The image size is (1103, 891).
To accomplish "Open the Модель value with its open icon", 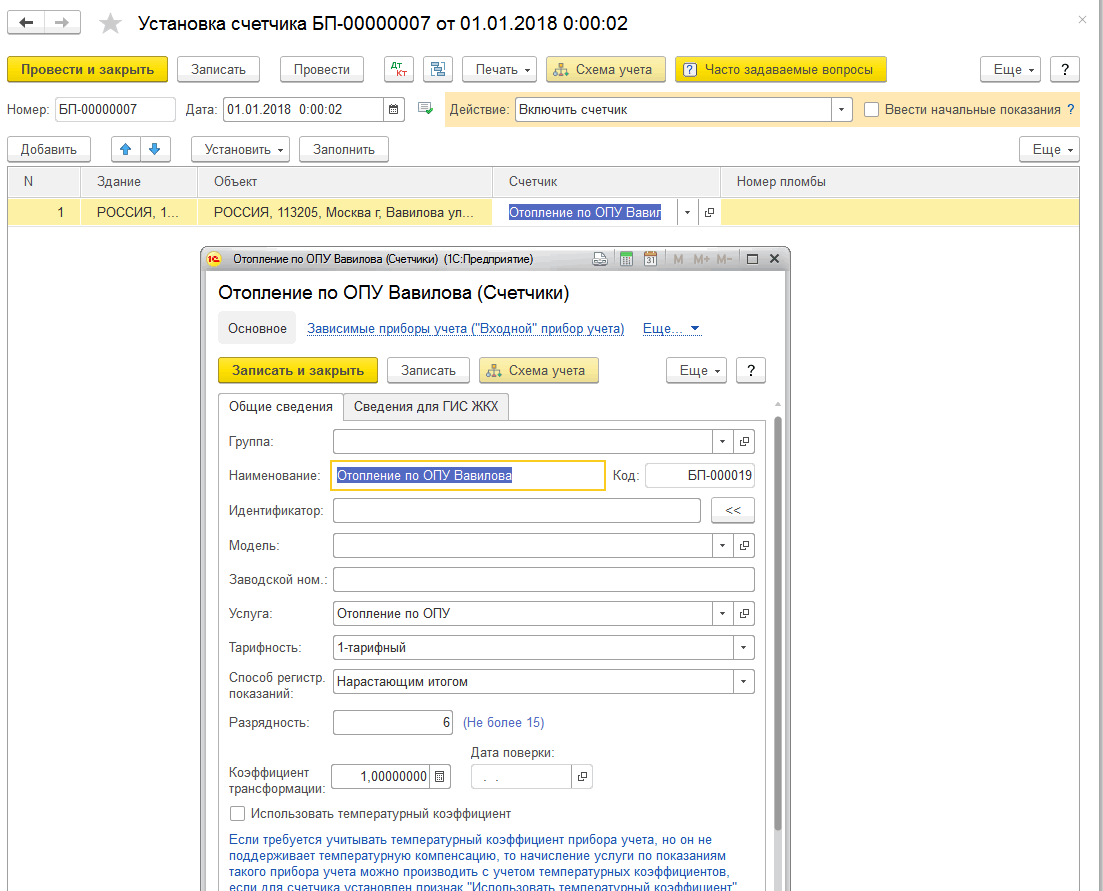I will (x=744, y=545).
